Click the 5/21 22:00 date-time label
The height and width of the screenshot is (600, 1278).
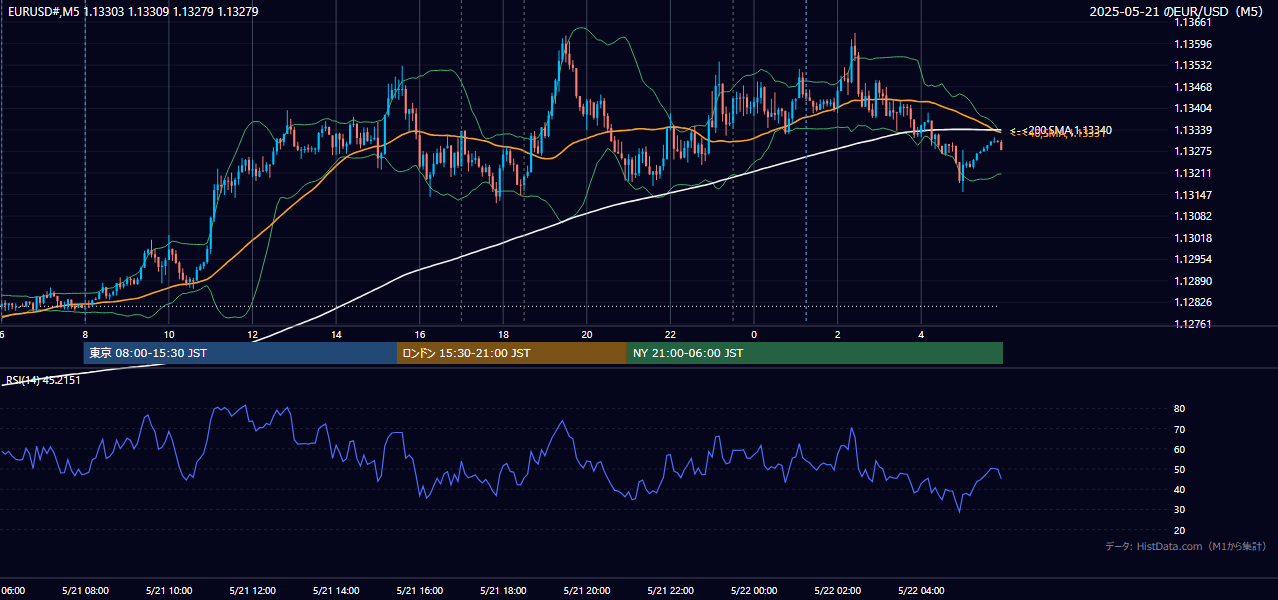(x=671, y=591)
